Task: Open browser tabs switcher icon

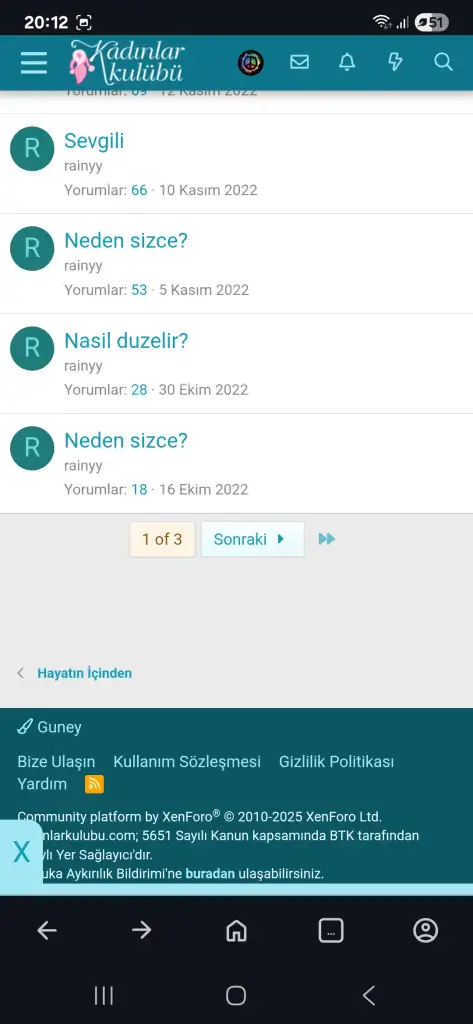Action: coord(331,931)
